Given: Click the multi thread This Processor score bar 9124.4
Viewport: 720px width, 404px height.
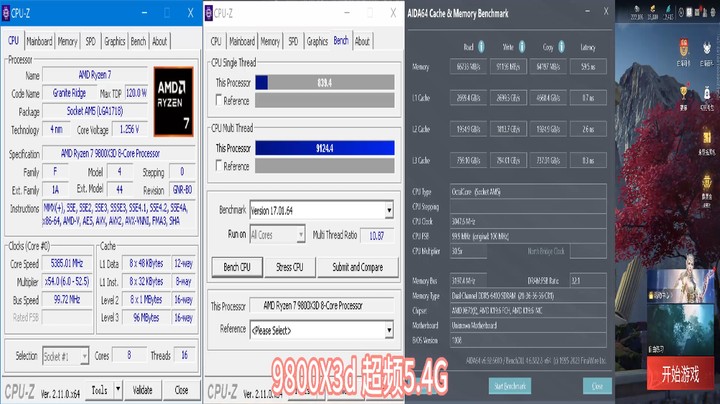Looking at the screenshot, I should [x=325, y=148].
